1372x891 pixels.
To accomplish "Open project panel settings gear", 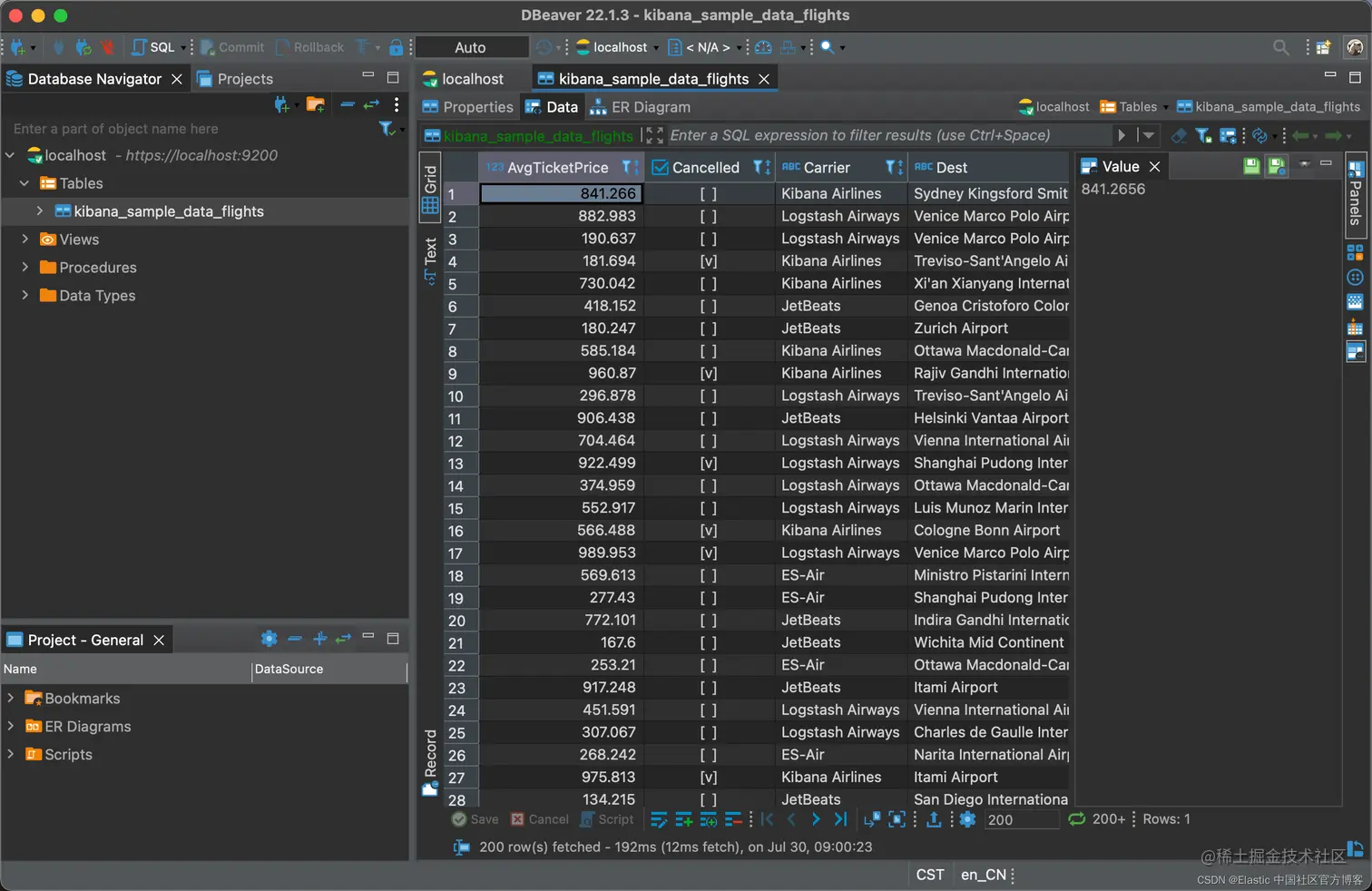I will tap(269, 639).
